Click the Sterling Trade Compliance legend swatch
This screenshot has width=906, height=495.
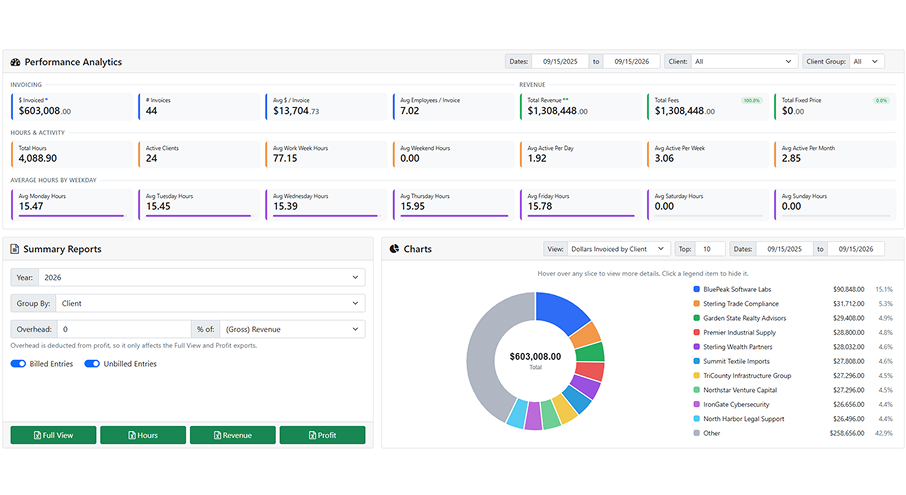[x=696, y=304]
